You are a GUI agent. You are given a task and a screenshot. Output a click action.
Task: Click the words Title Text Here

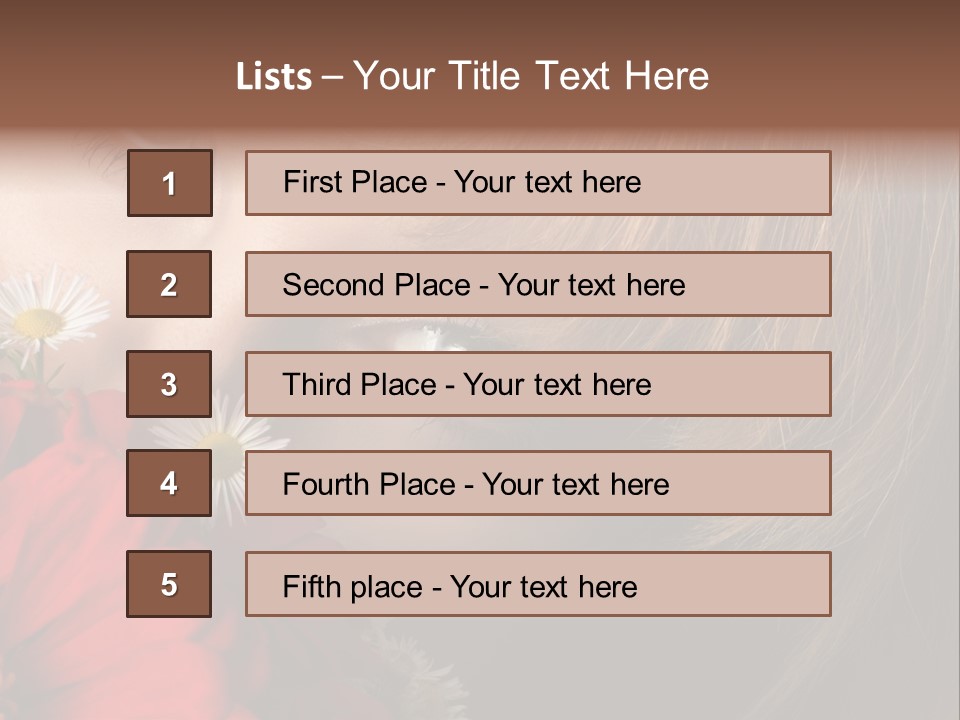(579, 76)
